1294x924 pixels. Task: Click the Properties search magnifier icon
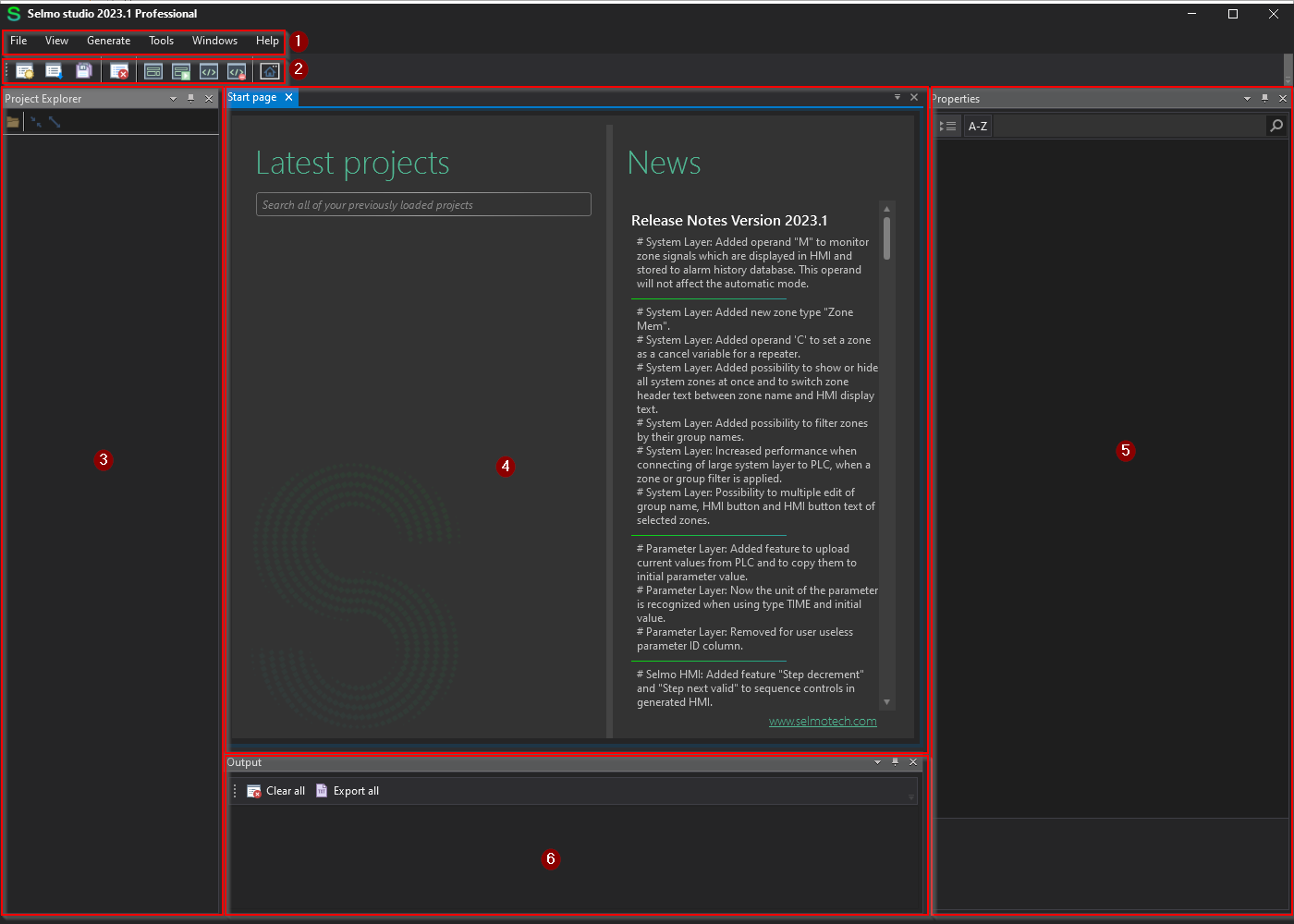1276,126
